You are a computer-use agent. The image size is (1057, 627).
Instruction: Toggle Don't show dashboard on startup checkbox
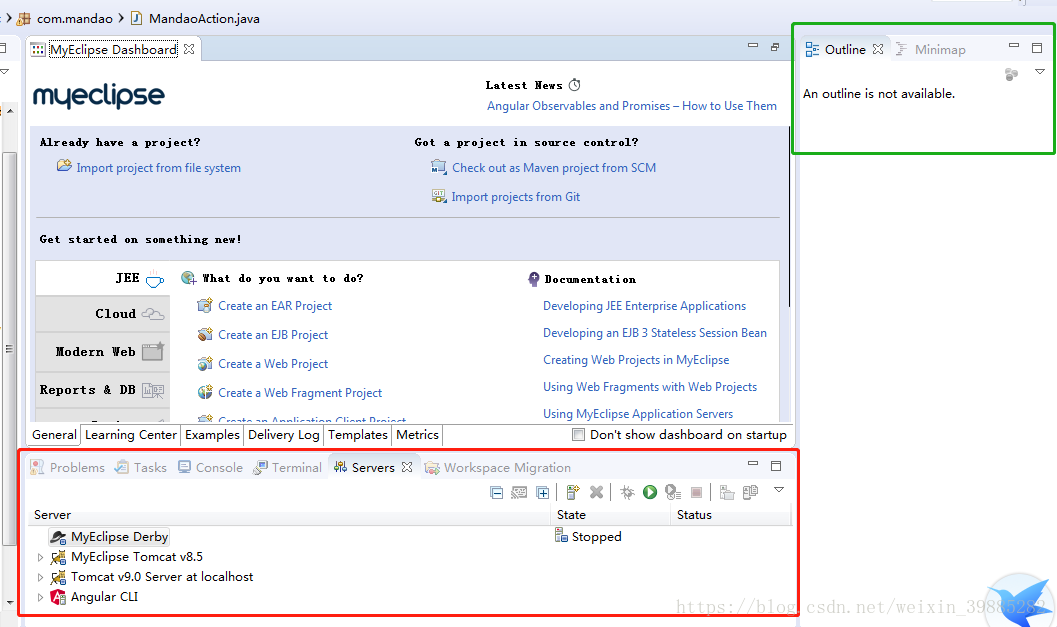click(x=578, y=435)
